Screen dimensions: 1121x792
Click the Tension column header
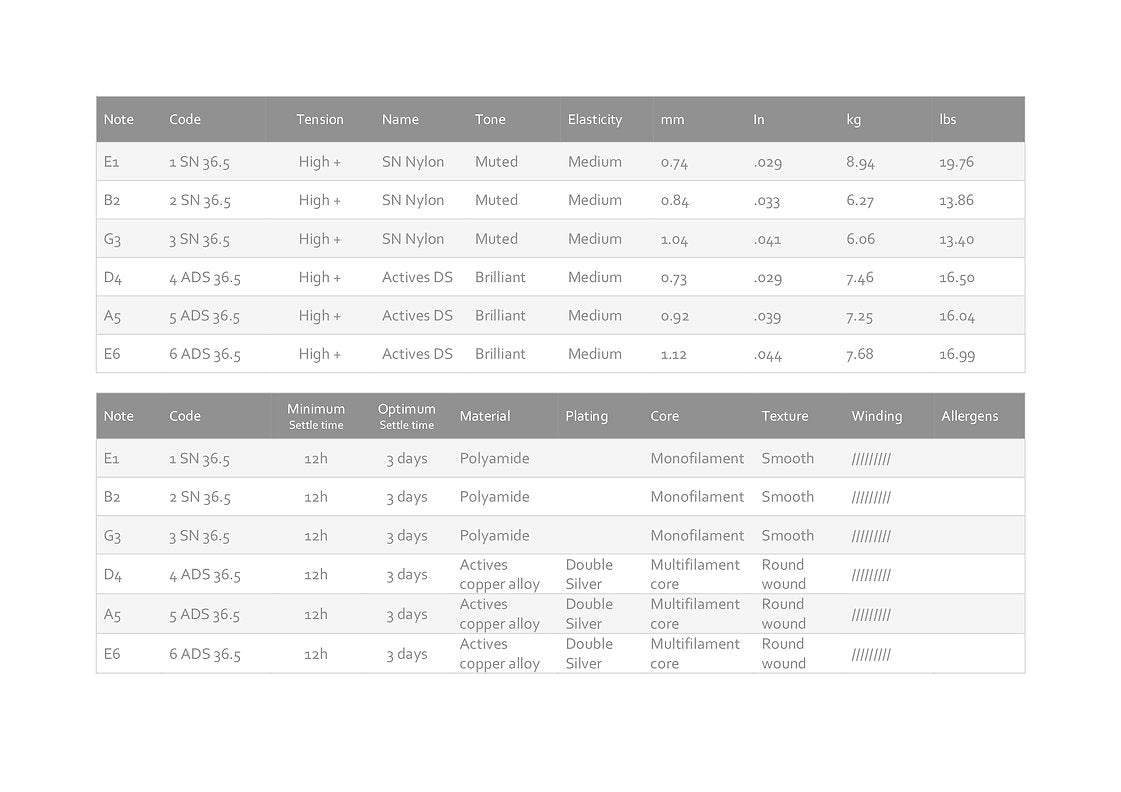[x=320, y=119]
